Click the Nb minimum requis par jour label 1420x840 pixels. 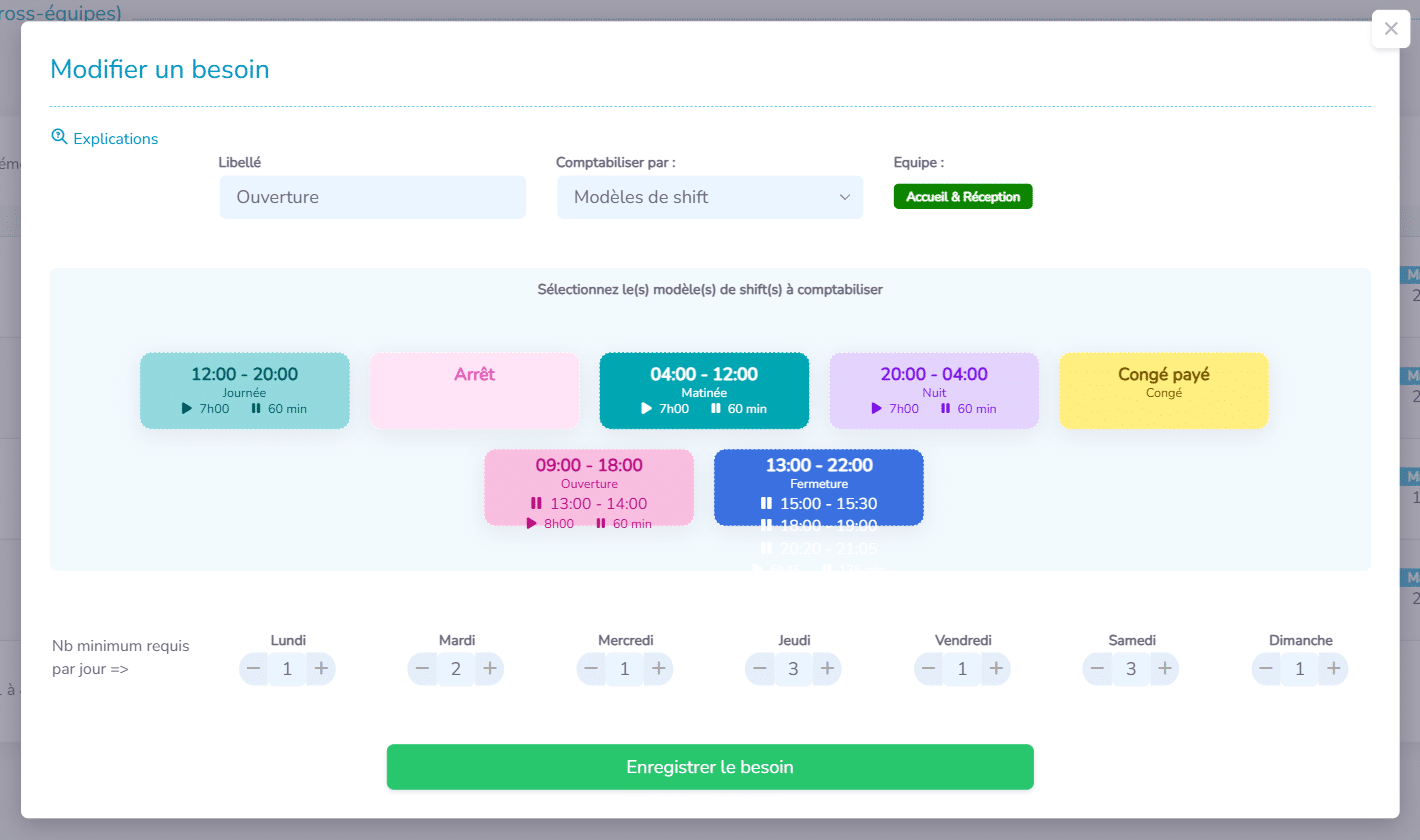tap(120, 657)
